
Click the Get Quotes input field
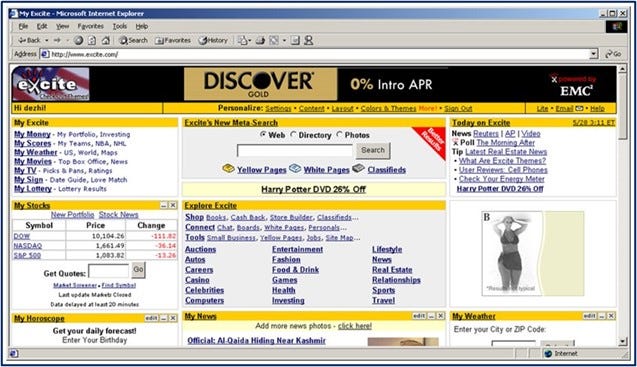coord(108,271)
